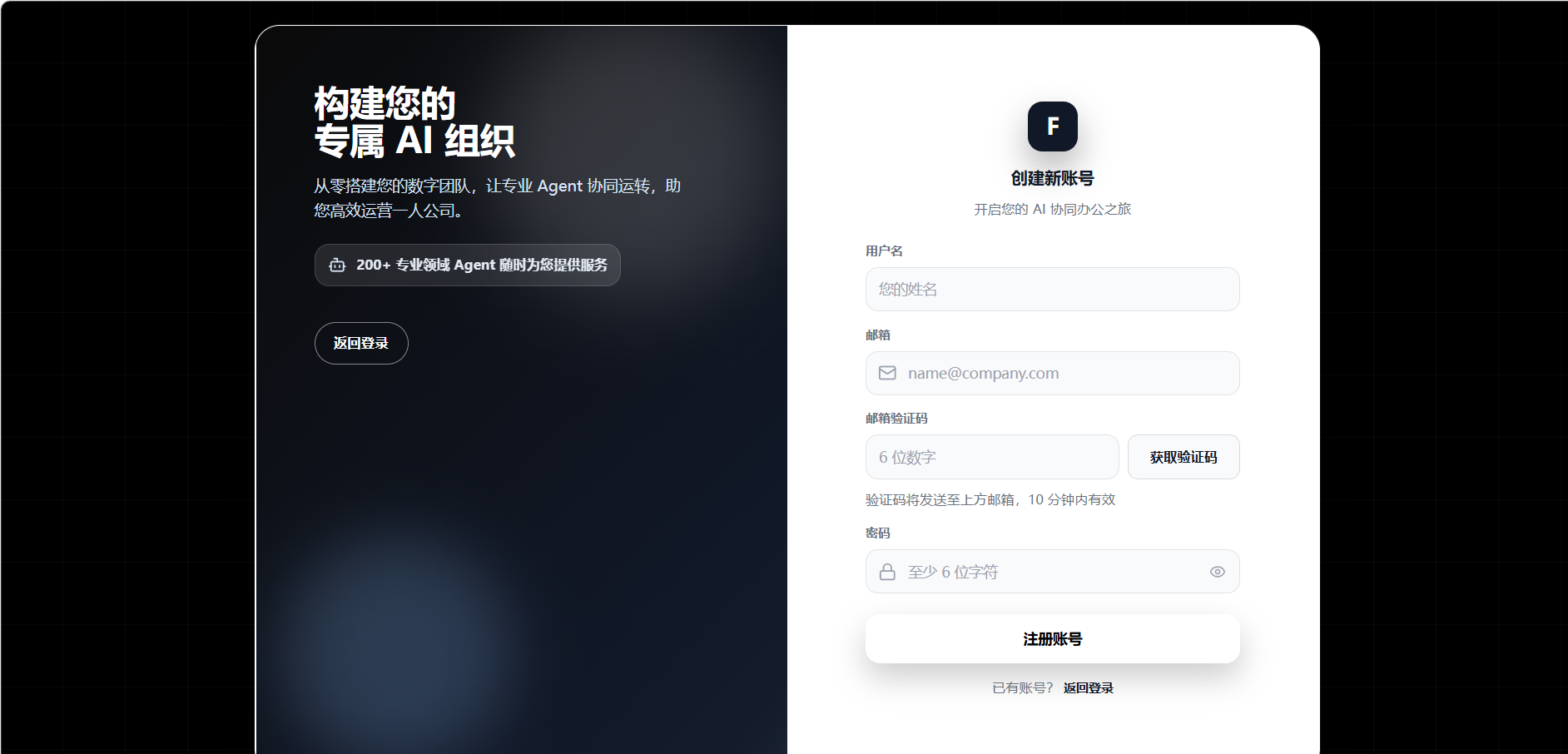Image resolution: width=1568 pixels, height=754 pixels.
Task: Click the 从零搭建您的数字团队 description paragraph
Action: point(498,198)
